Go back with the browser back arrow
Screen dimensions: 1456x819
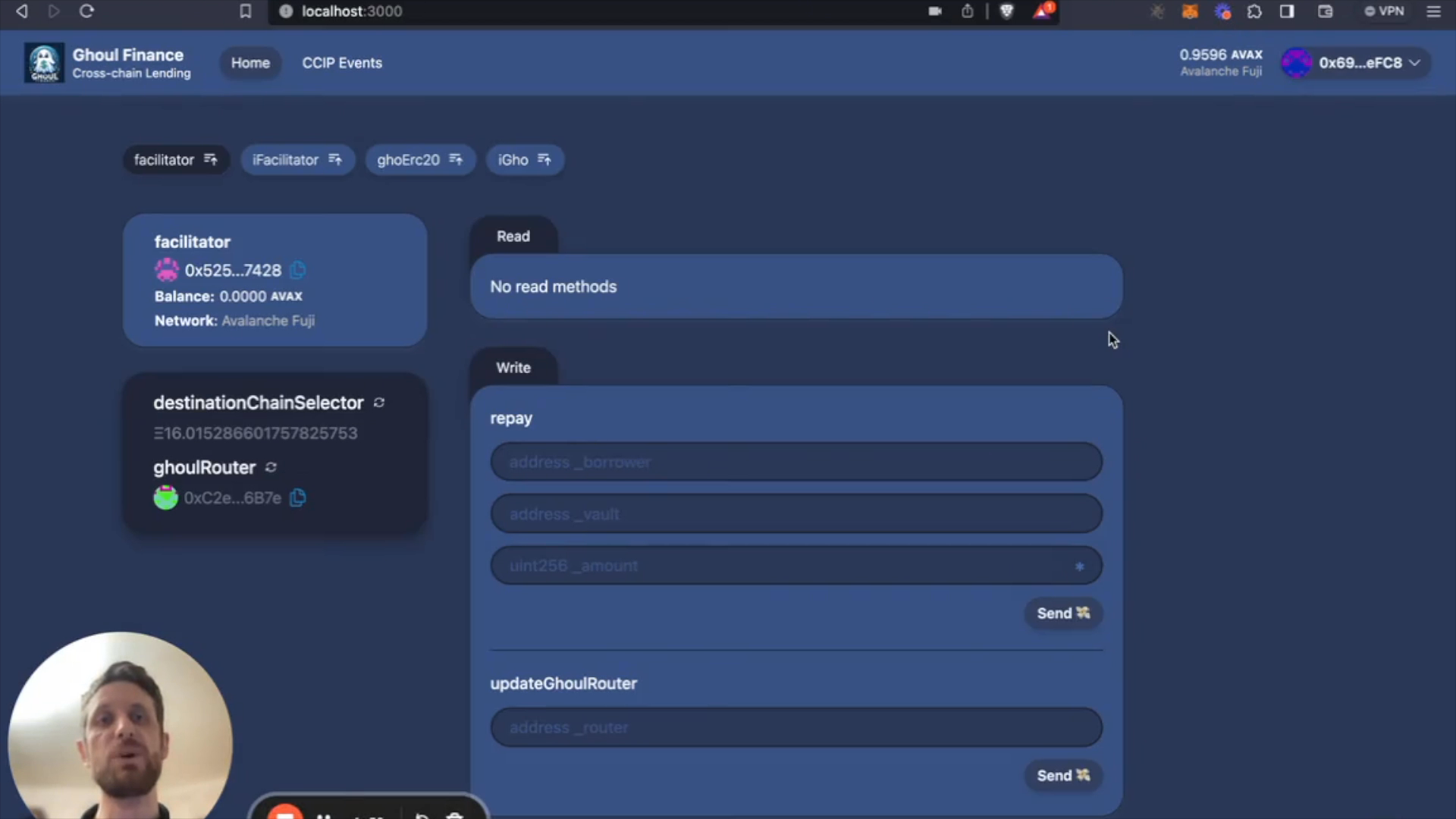point(22,11)
